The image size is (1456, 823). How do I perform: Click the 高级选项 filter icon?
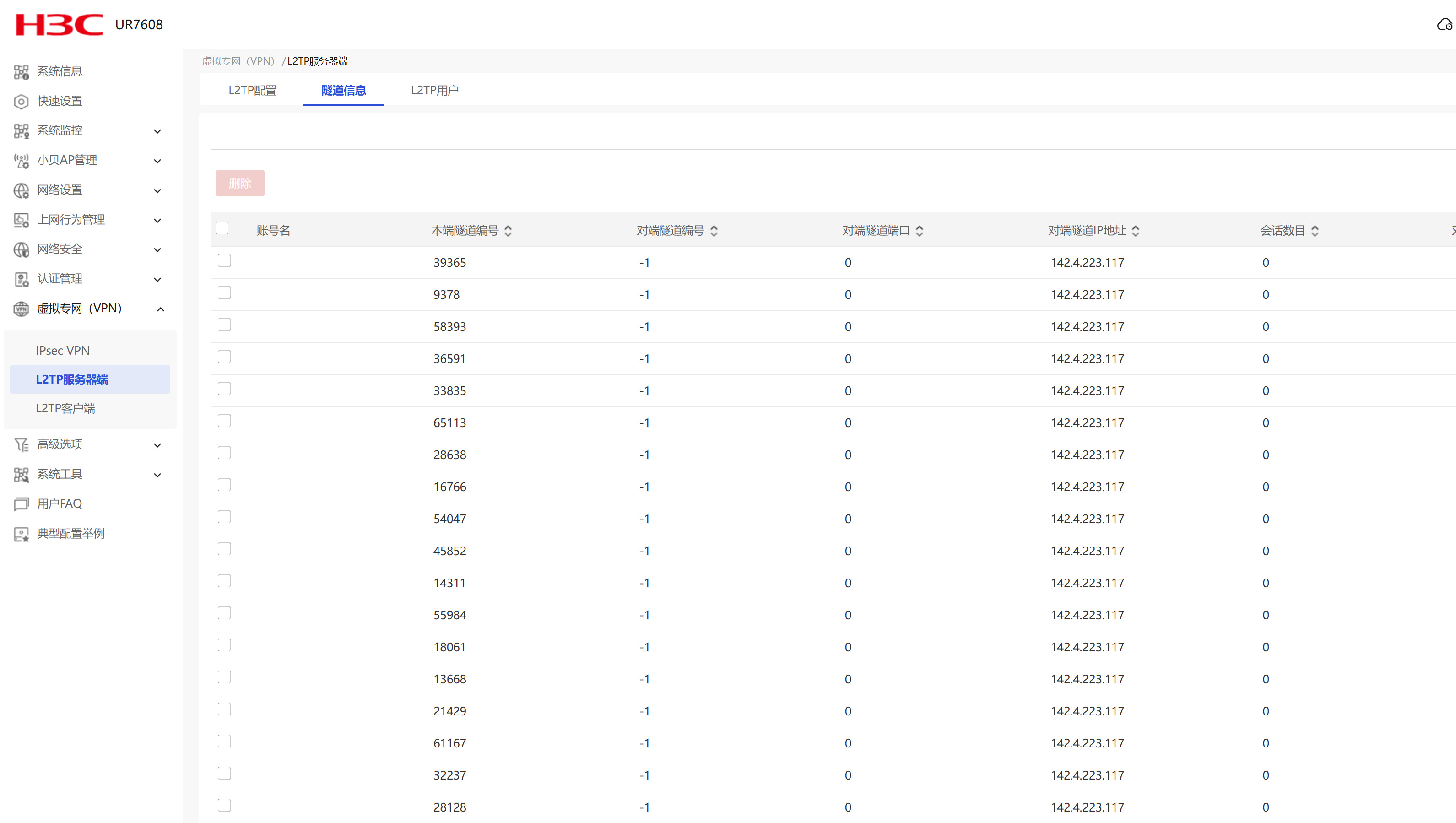[x=21, y=445]
